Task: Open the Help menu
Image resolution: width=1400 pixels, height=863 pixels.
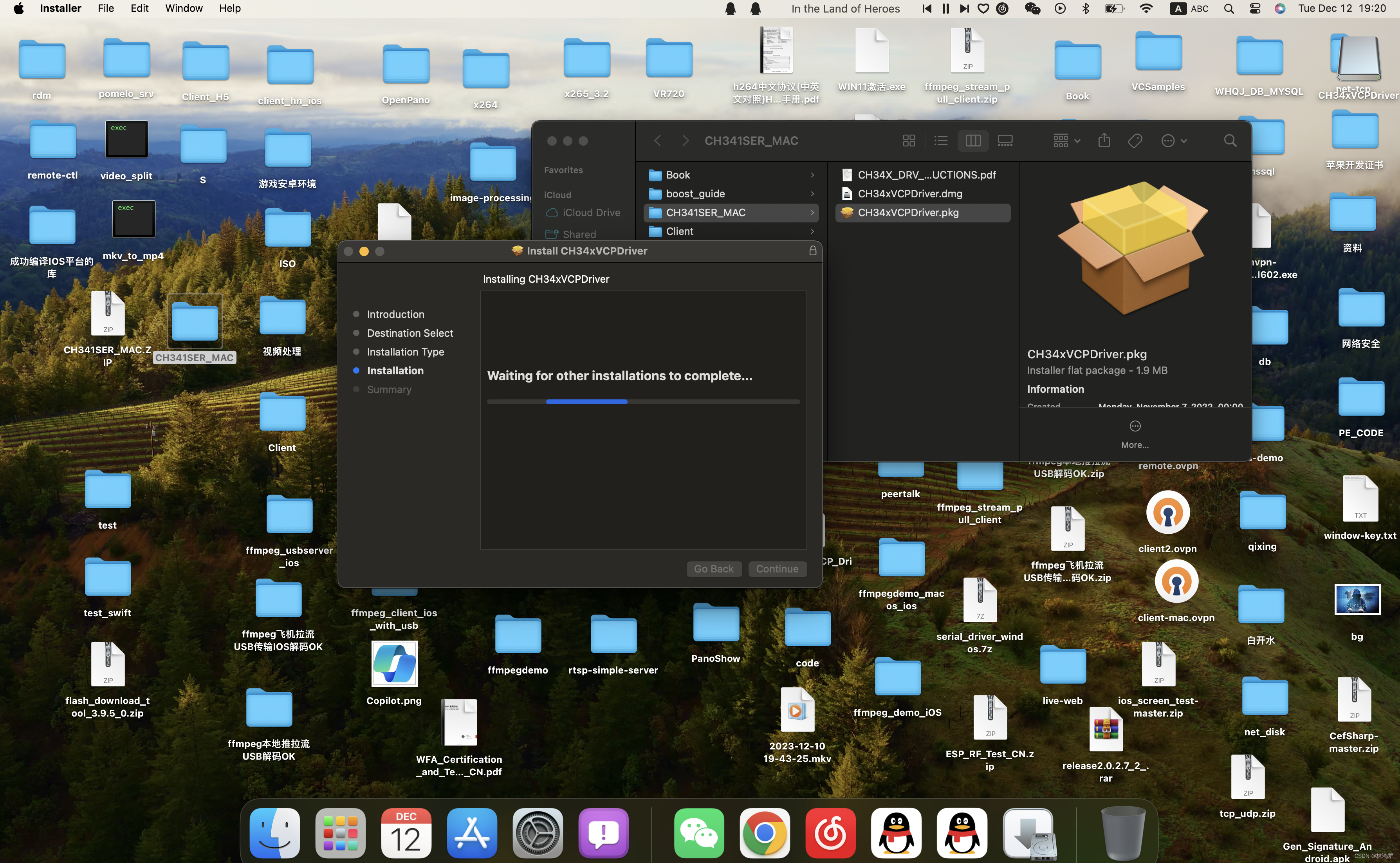Action: coord(230,9)
